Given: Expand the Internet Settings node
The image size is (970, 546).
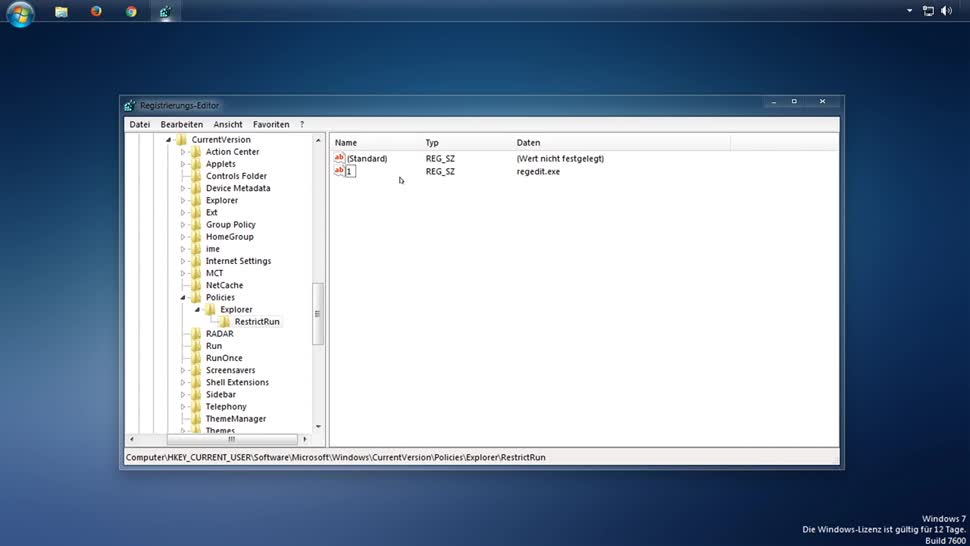Looking at the screenshot, I should [182, 261].
